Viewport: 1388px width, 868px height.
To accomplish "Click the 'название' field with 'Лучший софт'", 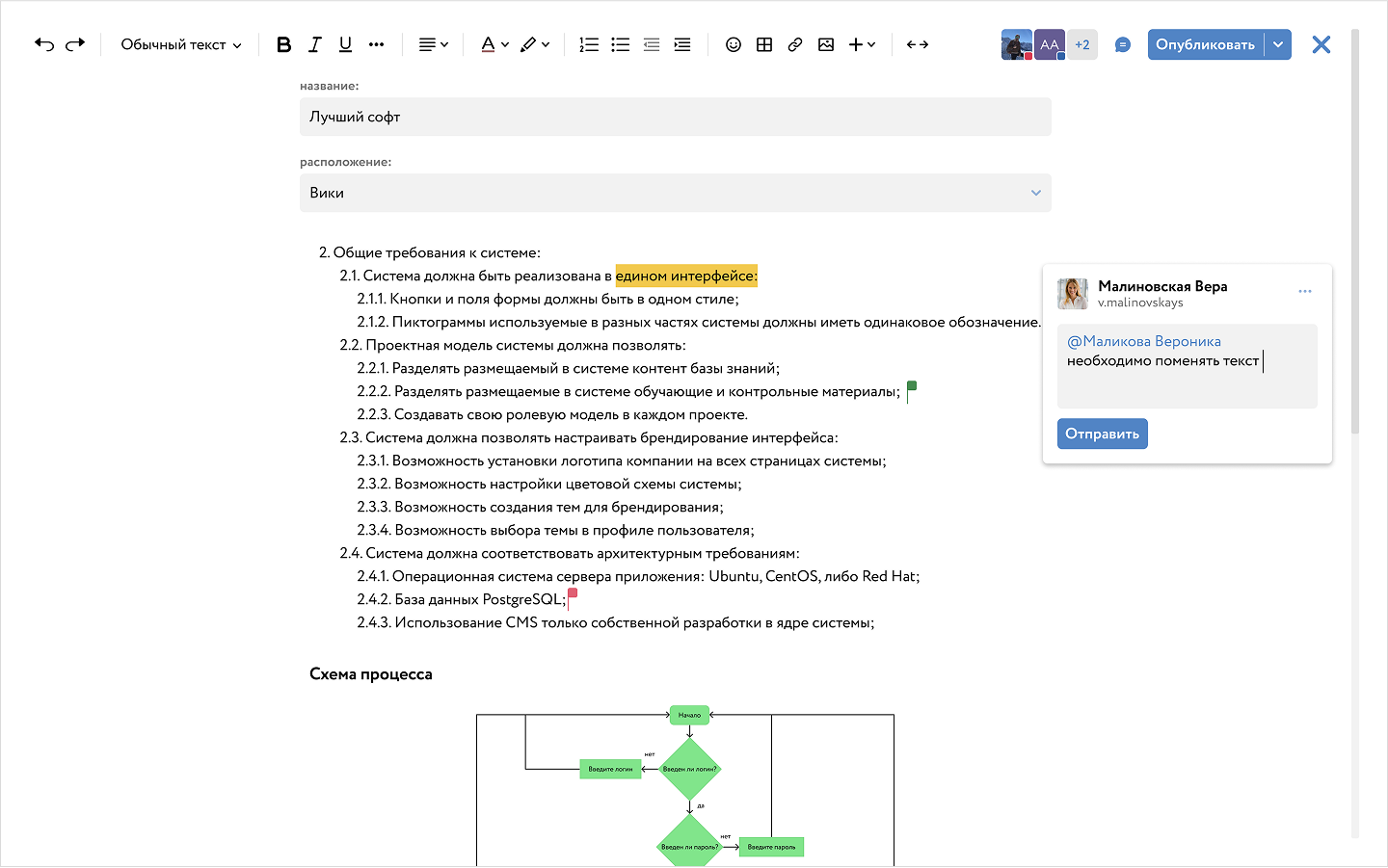I will tap(675, 117).
